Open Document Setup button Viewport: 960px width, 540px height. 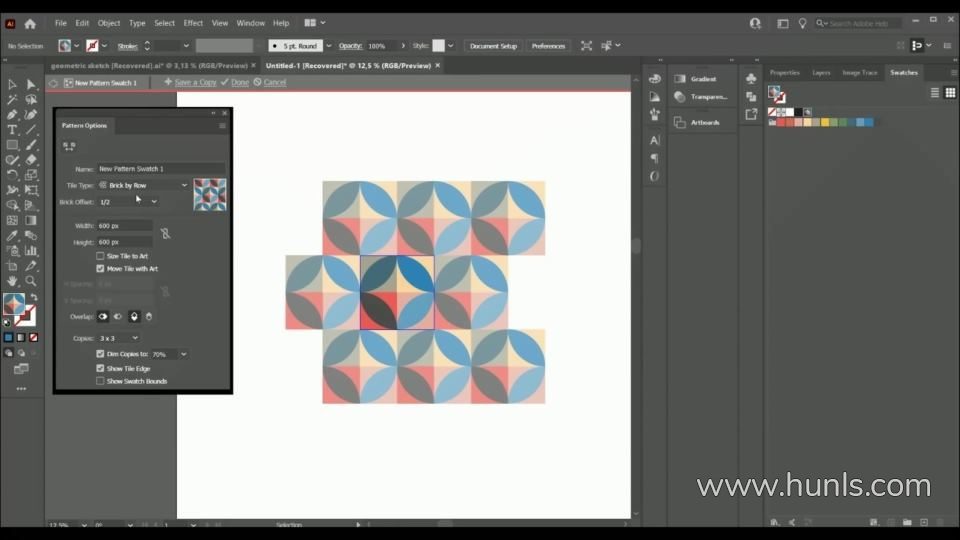(493, 46)
